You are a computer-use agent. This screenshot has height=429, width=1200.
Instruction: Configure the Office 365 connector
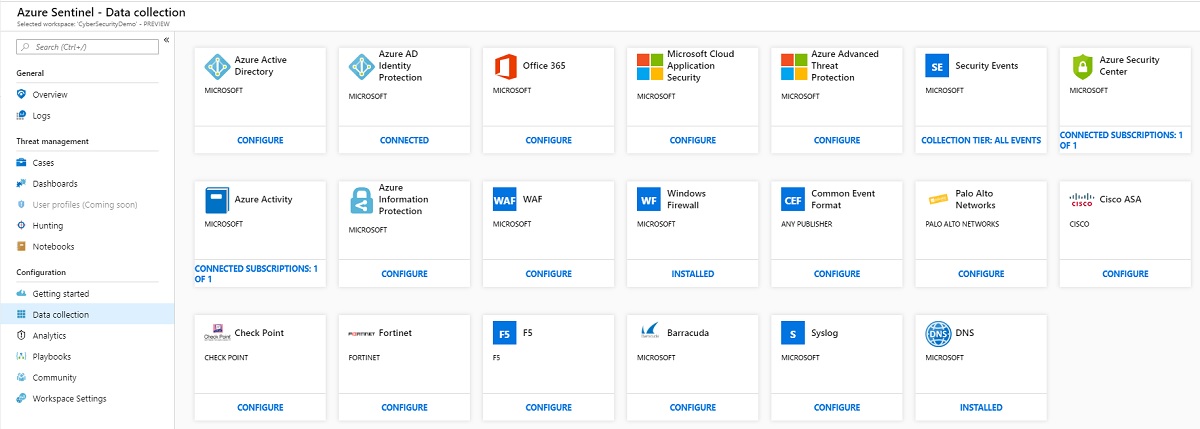click(x=548, y=141)
